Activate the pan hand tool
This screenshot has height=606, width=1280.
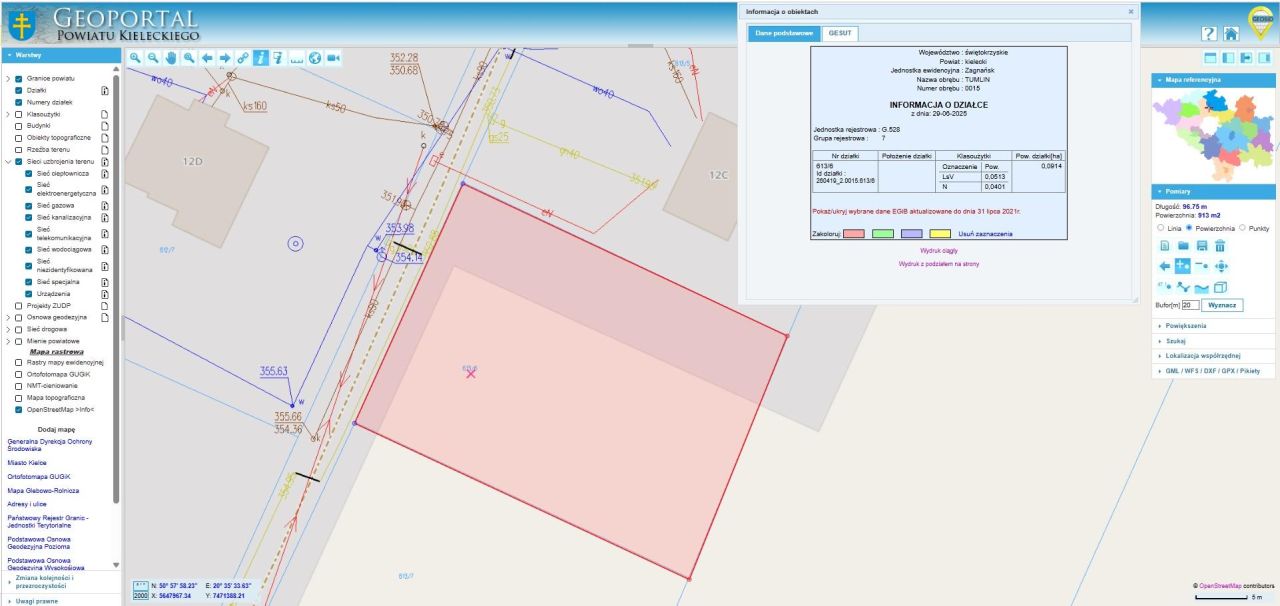coord(171,58)
